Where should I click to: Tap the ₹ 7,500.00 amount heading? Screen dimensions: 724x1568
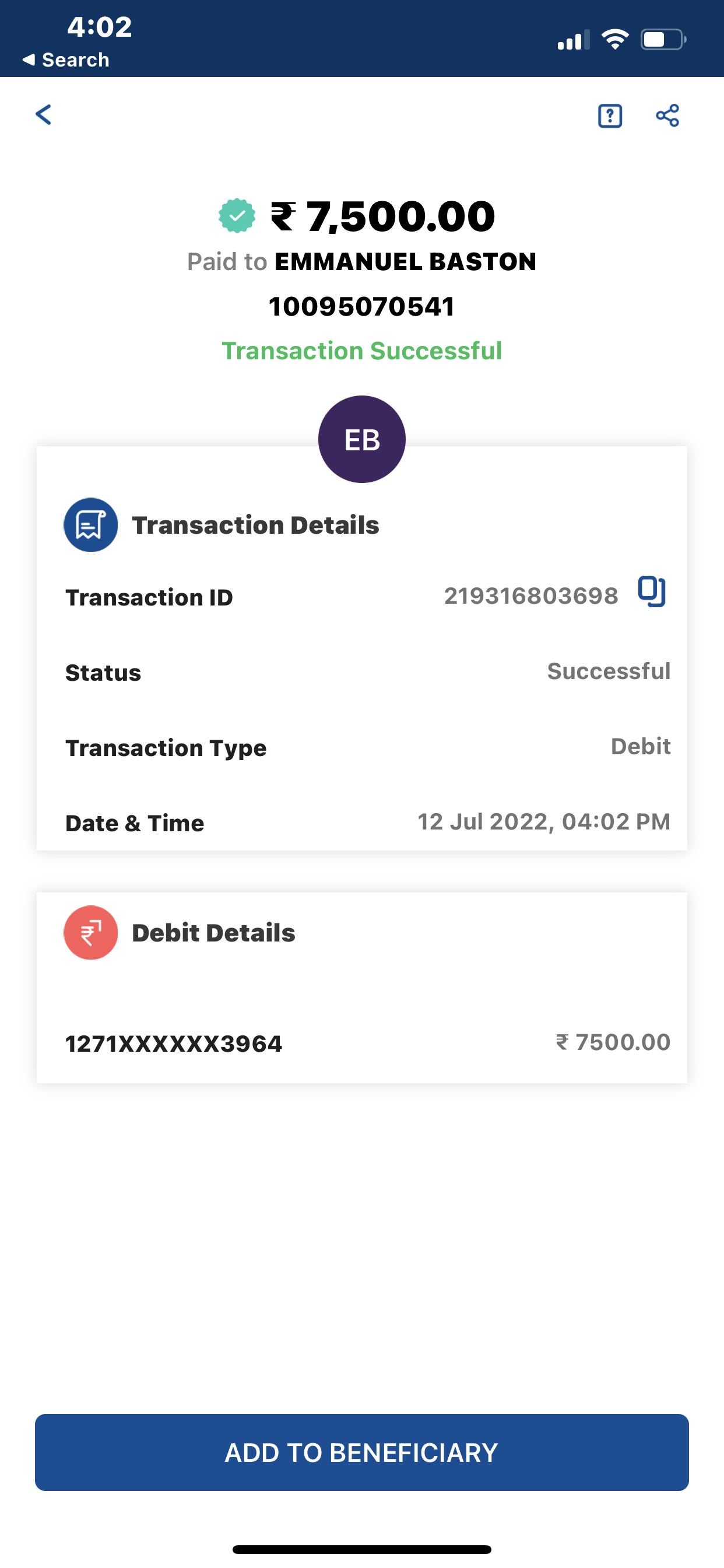coord(384,216)
